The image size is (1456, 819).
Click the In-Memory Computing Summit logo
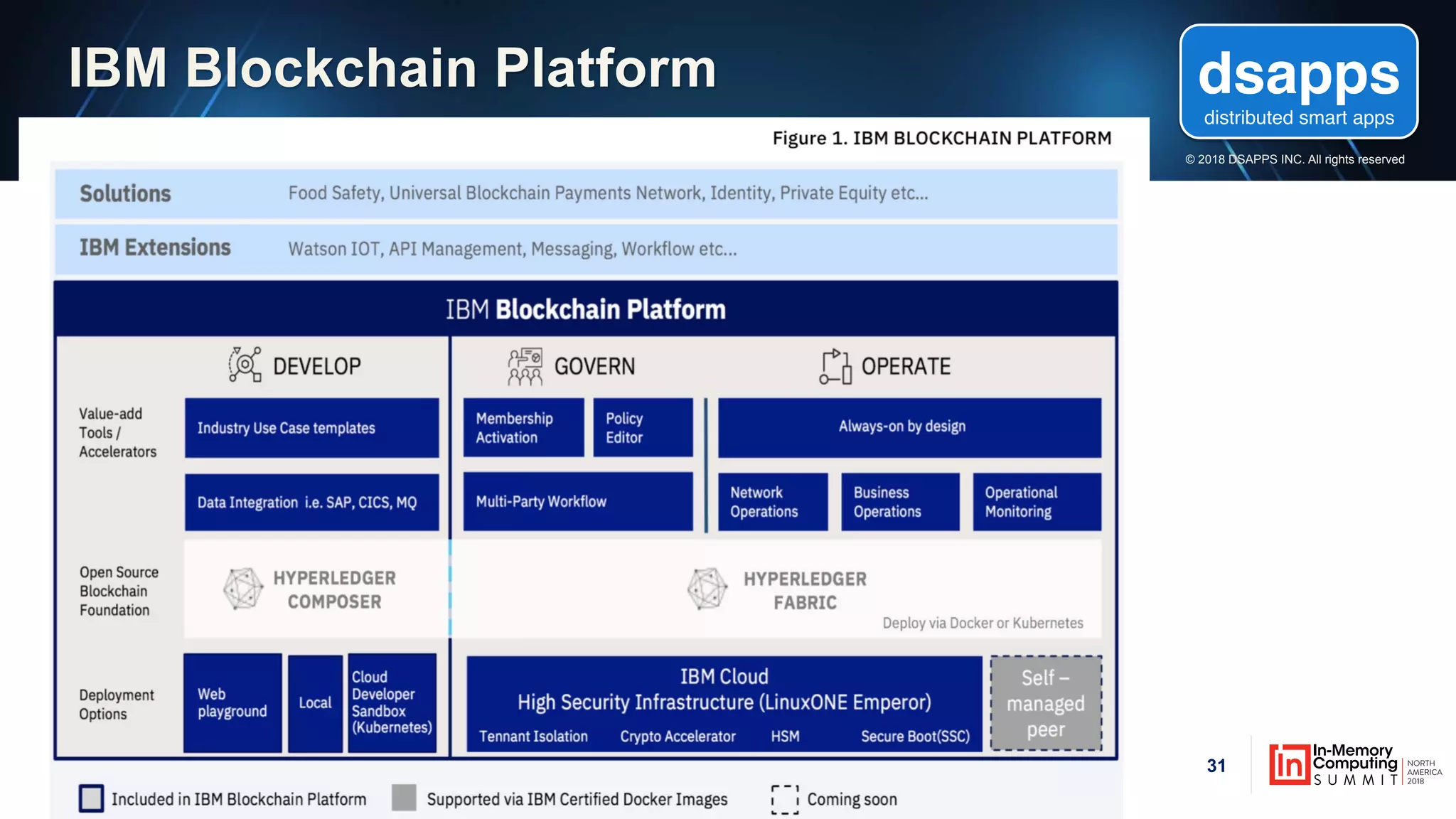[1356, 765]
